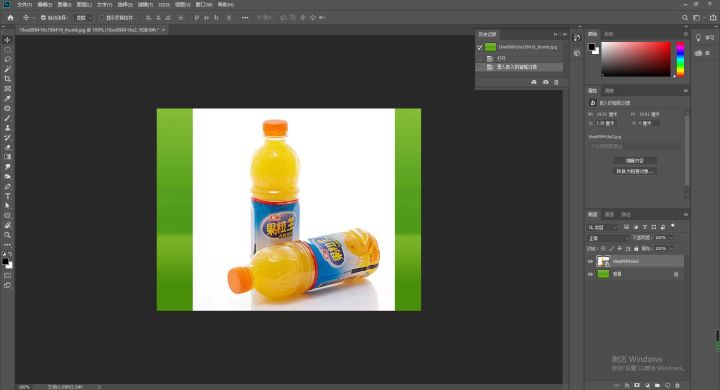
Task: Select the Place Embedded Smart Object history state
Action: pos(519,67)
